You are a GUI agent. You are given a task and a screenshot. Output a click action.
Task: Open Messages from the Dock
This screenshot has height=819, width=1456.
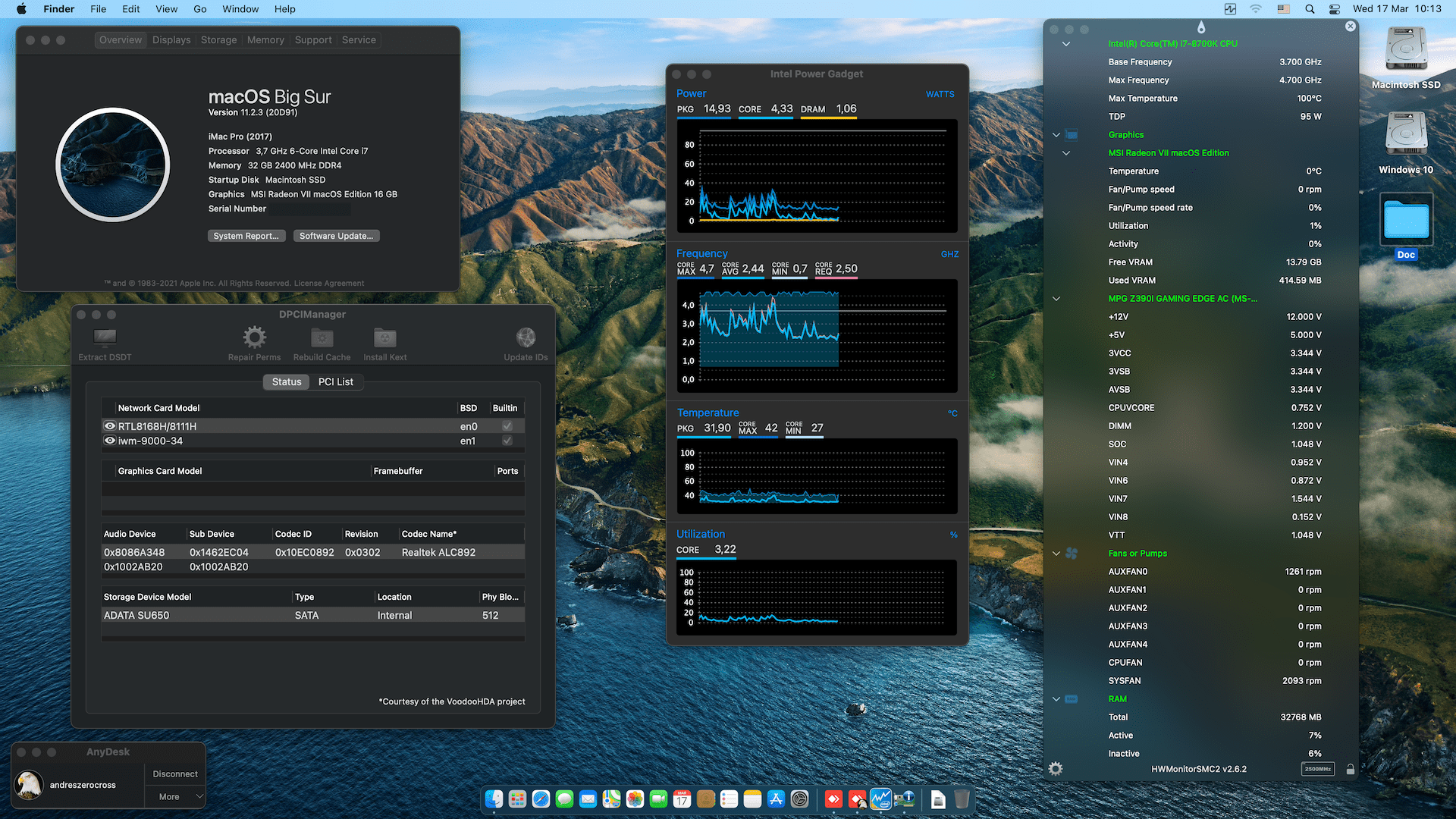[564, 799]
